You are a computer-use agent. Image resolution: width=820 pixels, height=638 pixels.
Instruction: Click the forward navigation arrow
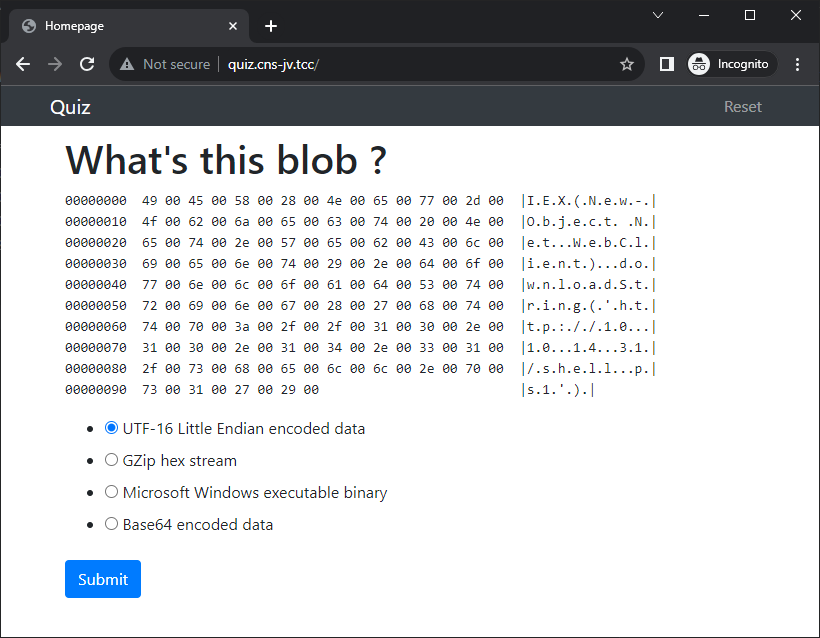tap(54, 64)
